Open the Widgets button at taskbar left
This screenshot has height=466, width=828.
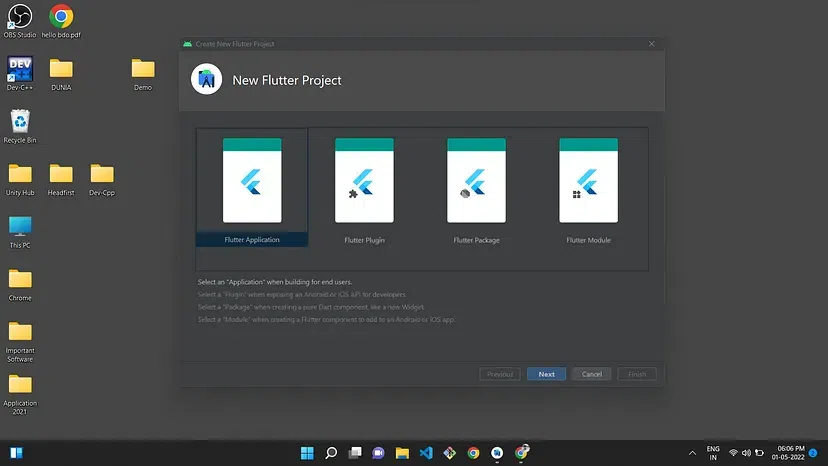tap(16, 453)
